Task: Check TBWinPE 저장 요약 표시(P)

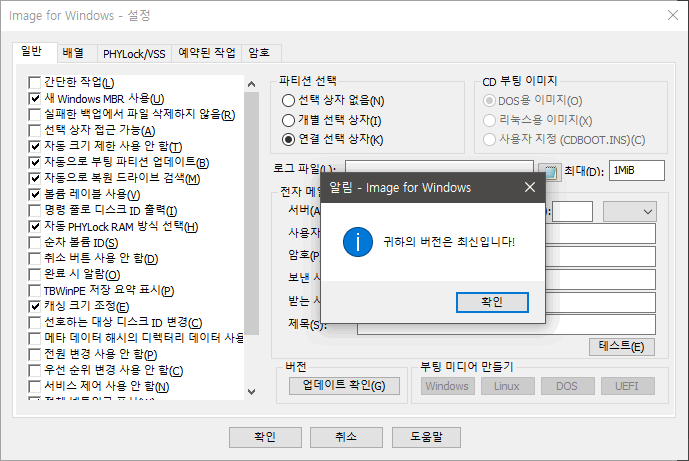Action: point(34,290)
